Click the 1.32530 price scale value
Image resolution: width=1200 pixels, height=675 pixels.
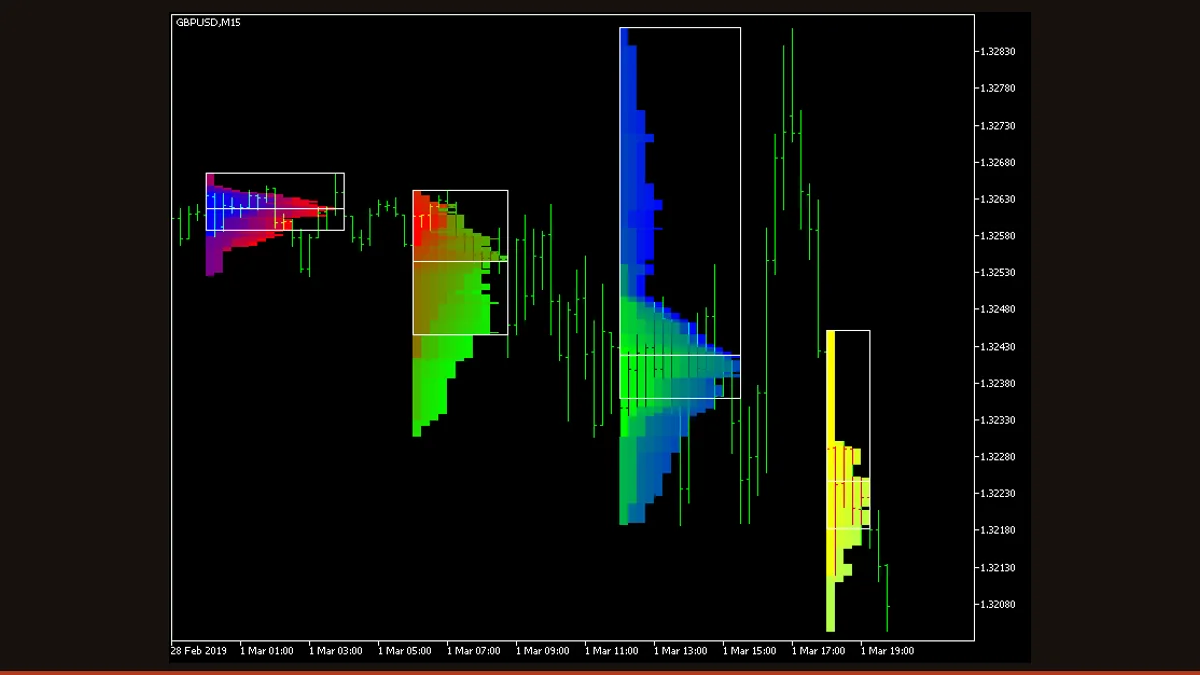(x=997, y=273)
